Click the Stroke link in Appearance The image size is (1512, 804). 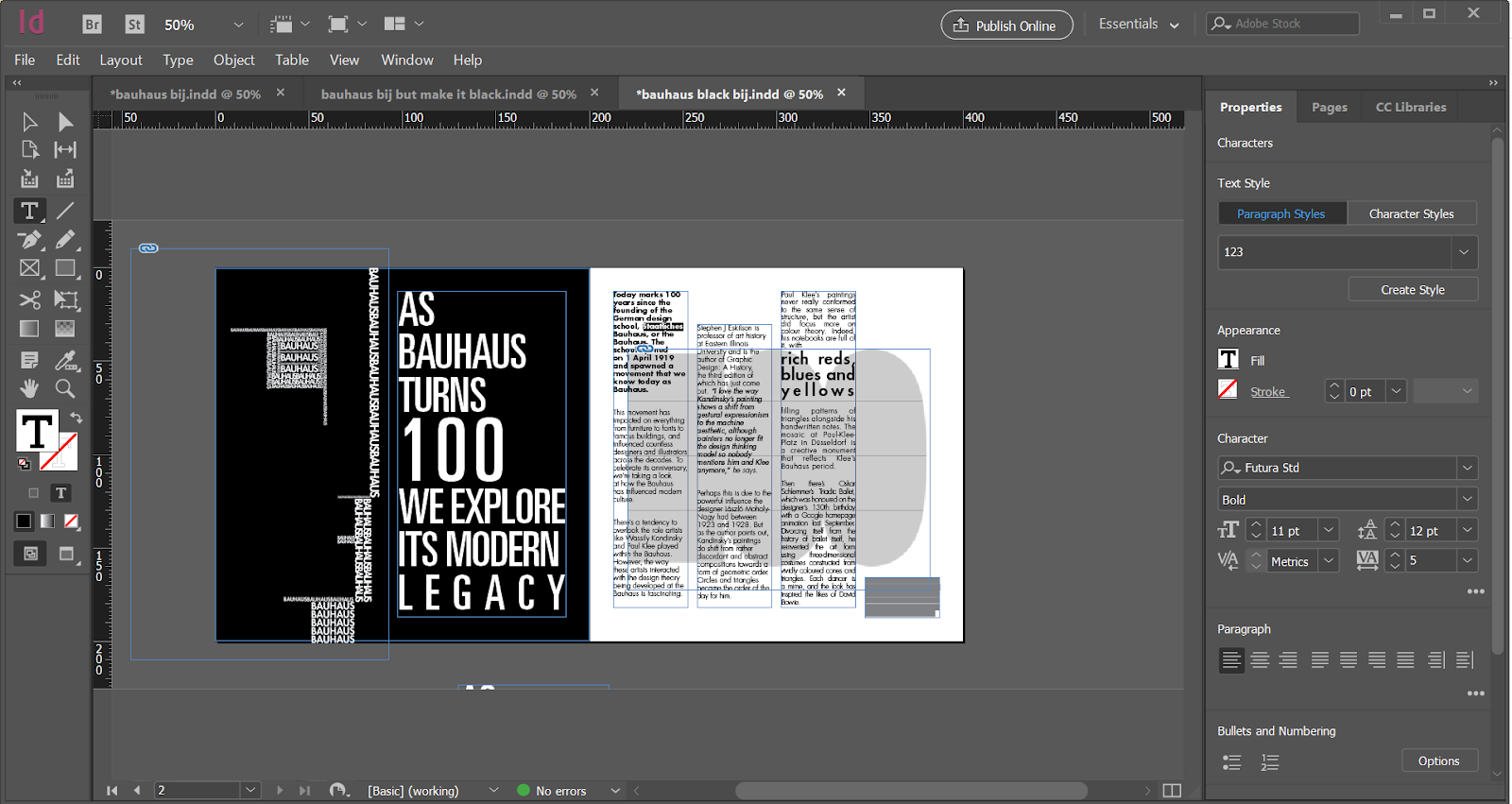[1268, 392]
